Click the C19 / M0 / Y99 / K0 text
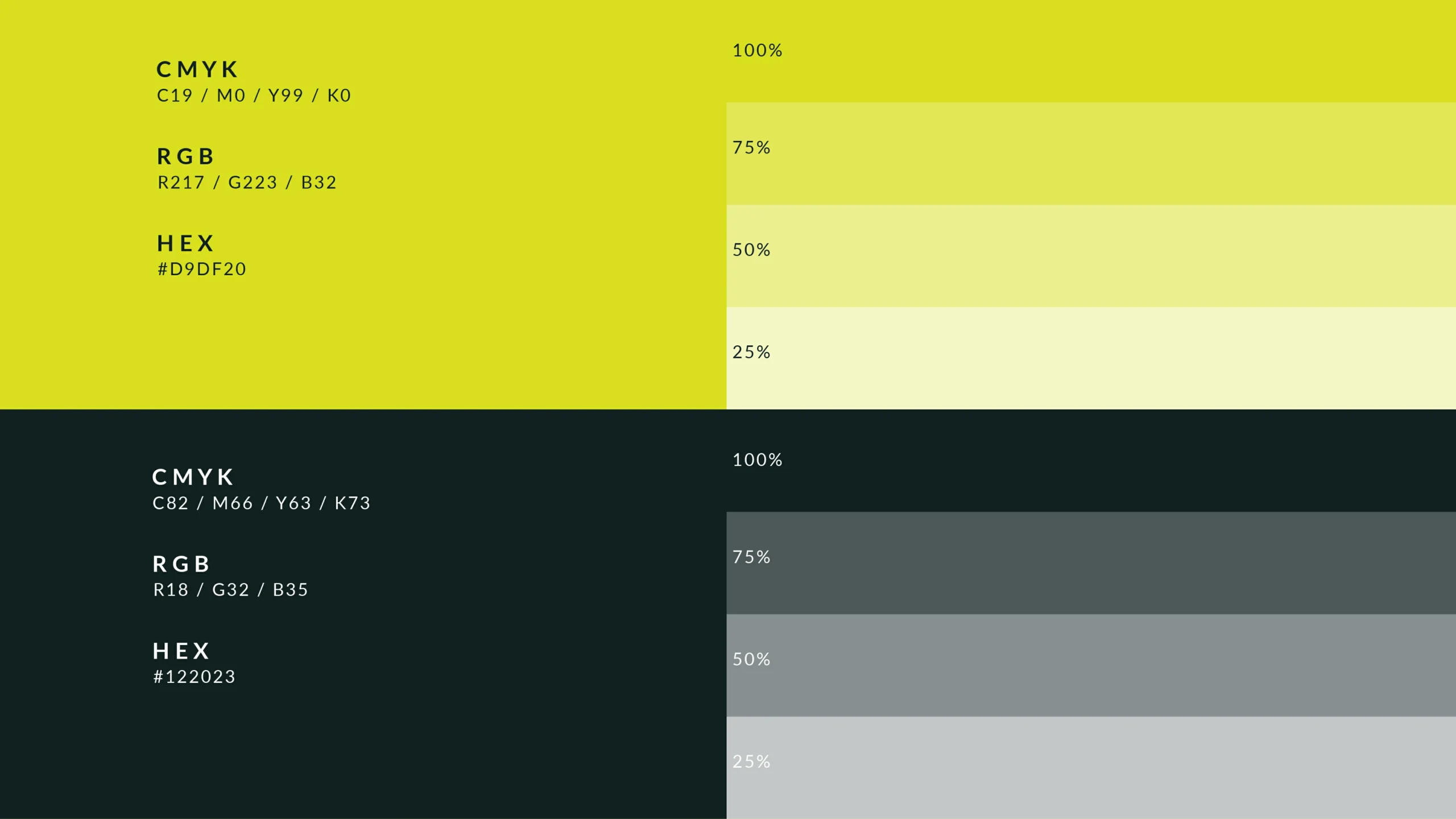Image resolution: width=1456 pixels, height=819 pixels. [254, 96]
